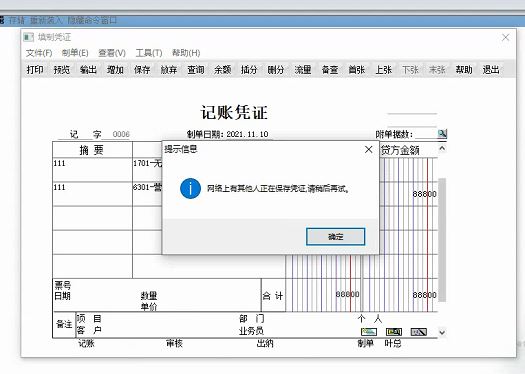
Task: Open the 工具(T) menu
Action: 149,53
